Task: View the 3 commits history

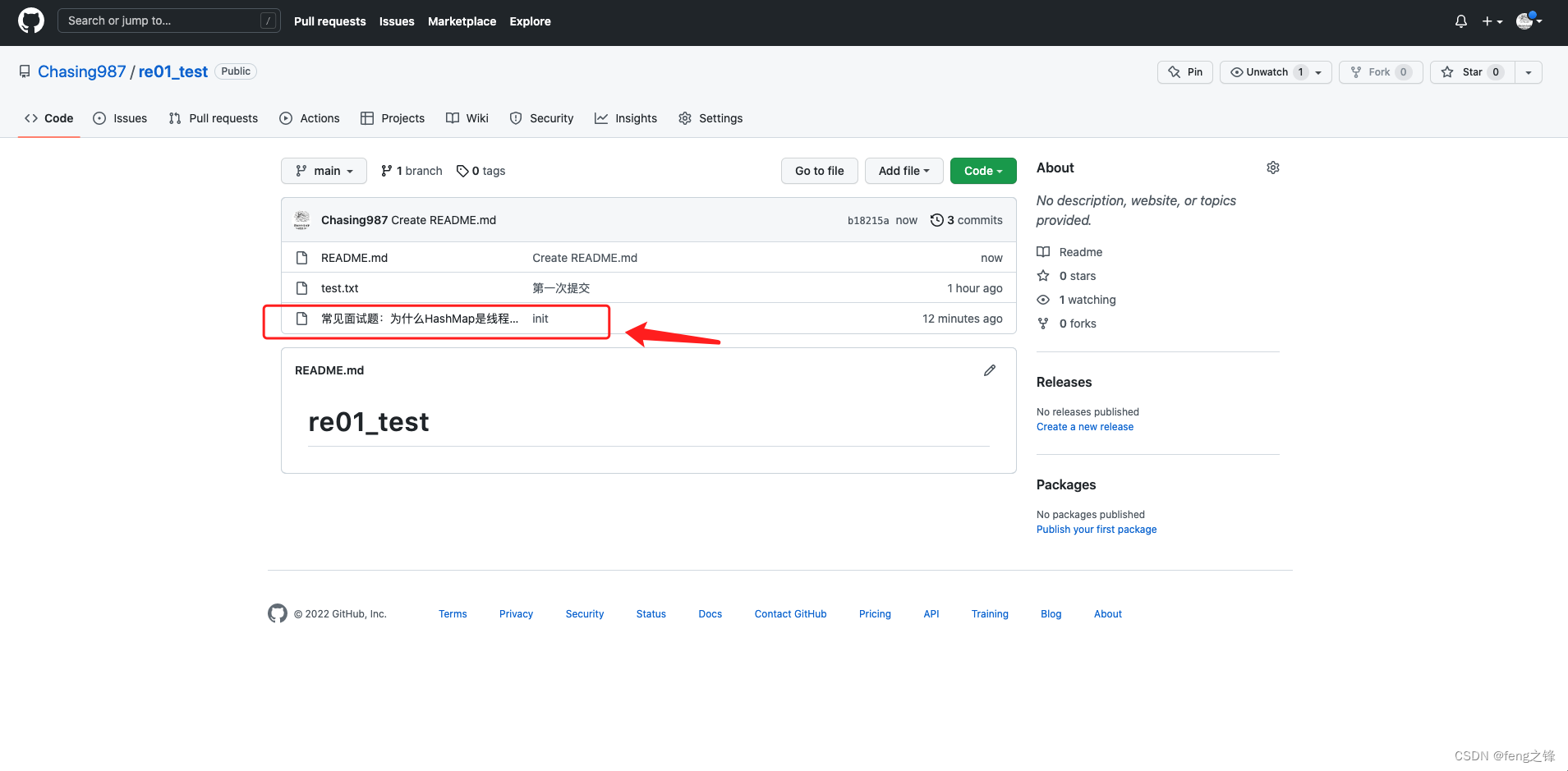Action: [x=966, y=220]
